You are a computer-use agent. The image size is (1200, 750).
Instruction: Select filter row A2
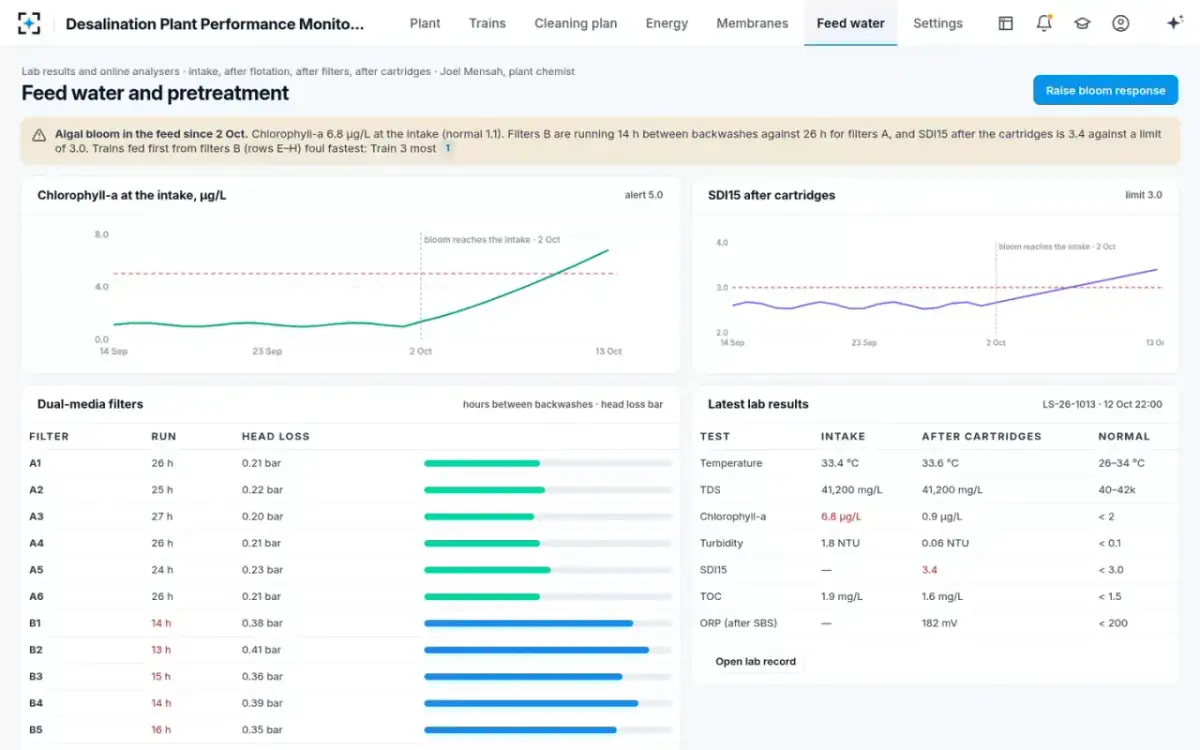pyautogui.click(x=350, y=490)
